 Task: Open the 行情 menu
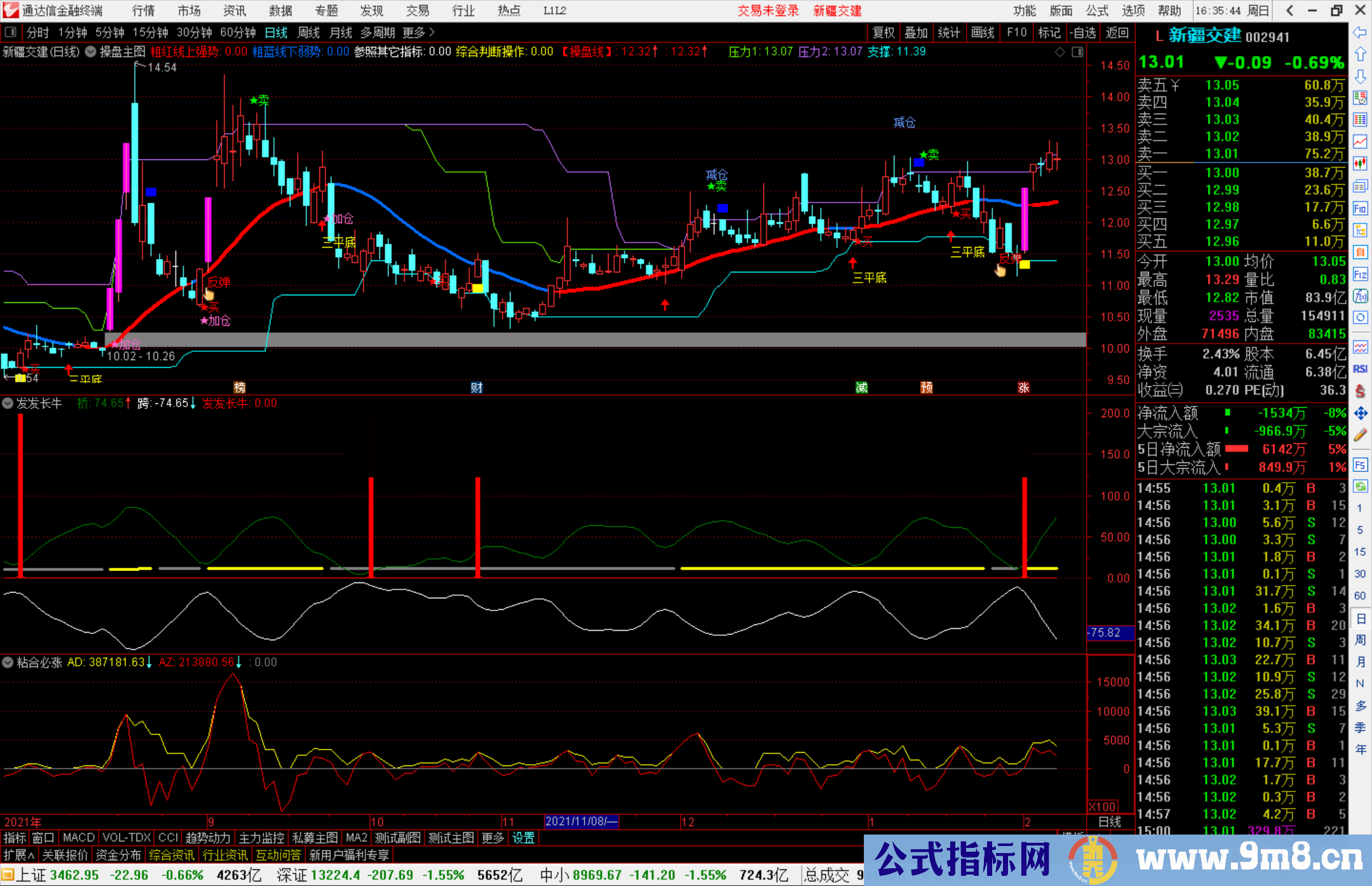[144, 11]
